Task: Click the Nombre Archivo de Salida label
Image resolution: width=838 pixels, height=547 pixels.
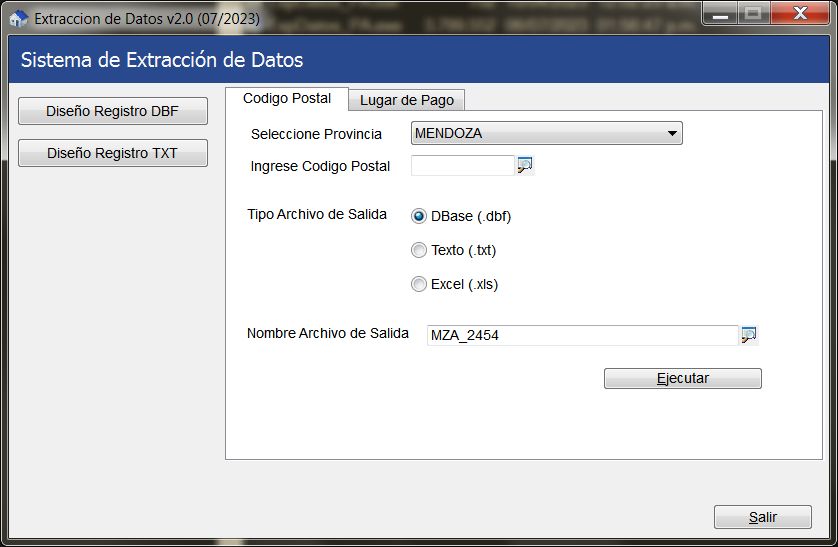Action: [x=328, y=333]
